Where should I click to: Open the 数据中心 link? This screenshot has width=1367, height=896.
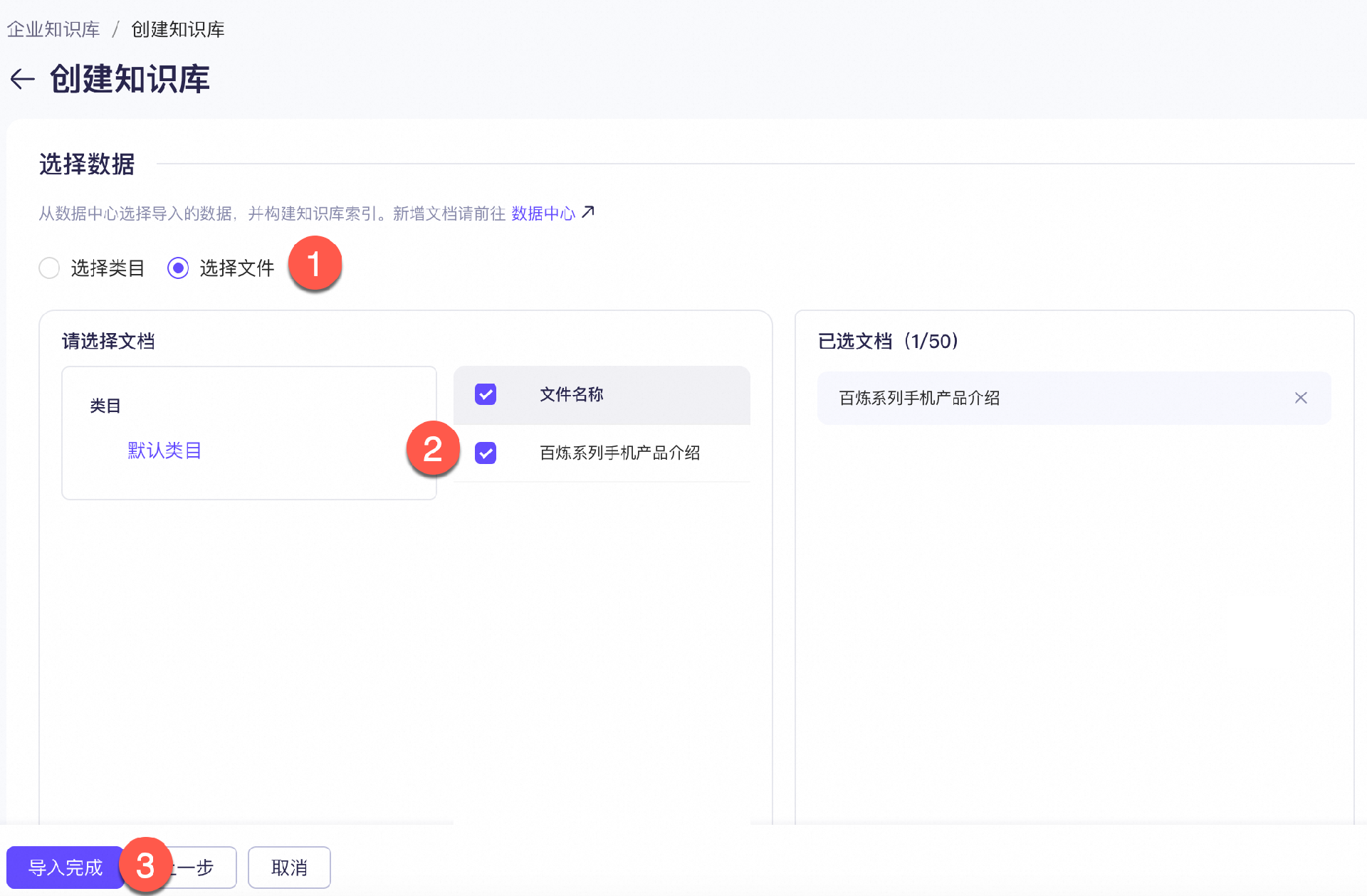click(543, 214)
